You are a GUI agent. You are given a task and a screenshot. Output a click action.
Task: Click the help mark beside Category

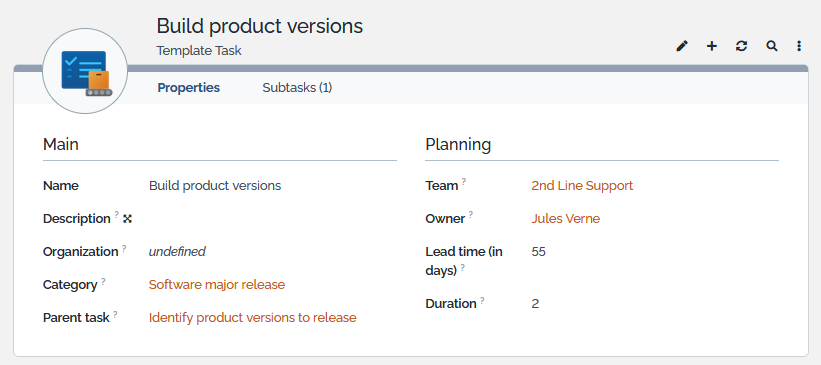pos(103,281)
